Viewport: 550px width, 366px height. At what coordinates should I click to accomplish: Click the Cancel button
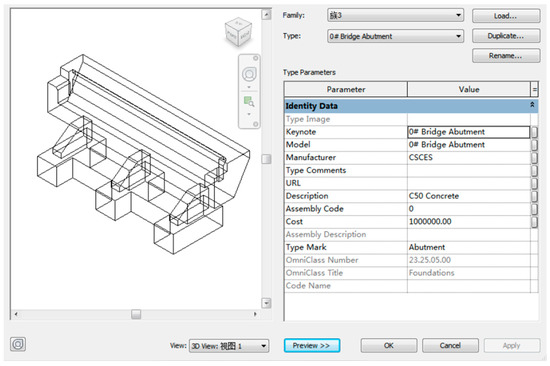[x=450, y=345]
